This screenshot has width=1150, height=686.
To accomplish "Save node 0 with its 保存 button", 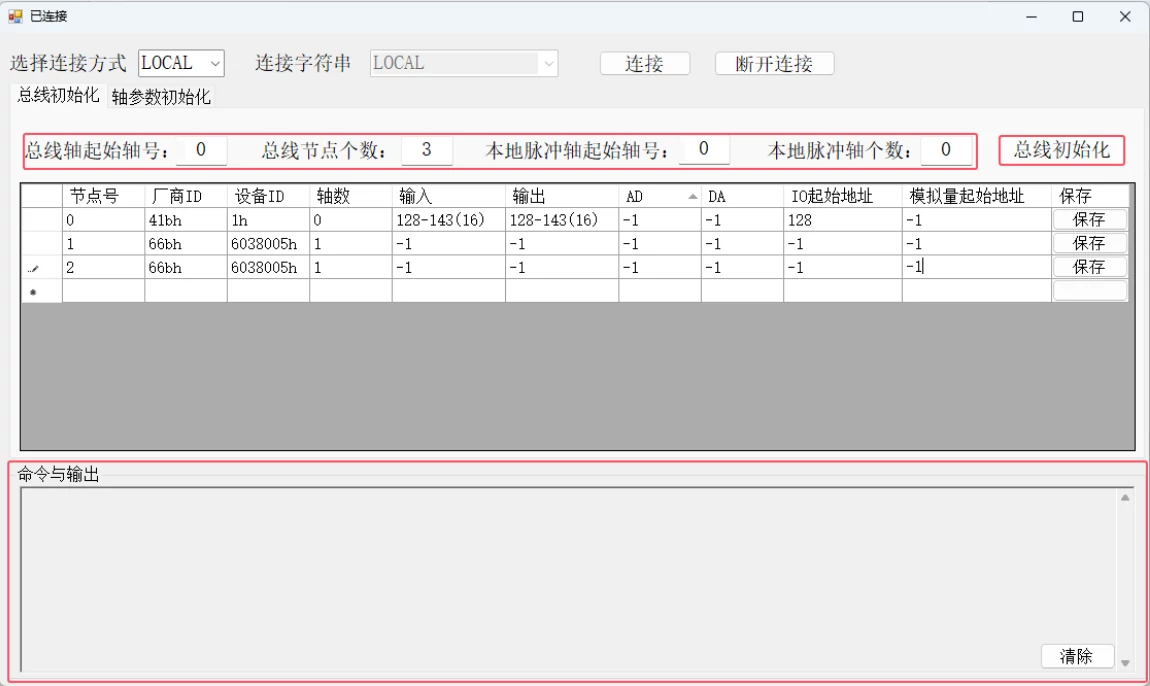I will coord(1089,219).
